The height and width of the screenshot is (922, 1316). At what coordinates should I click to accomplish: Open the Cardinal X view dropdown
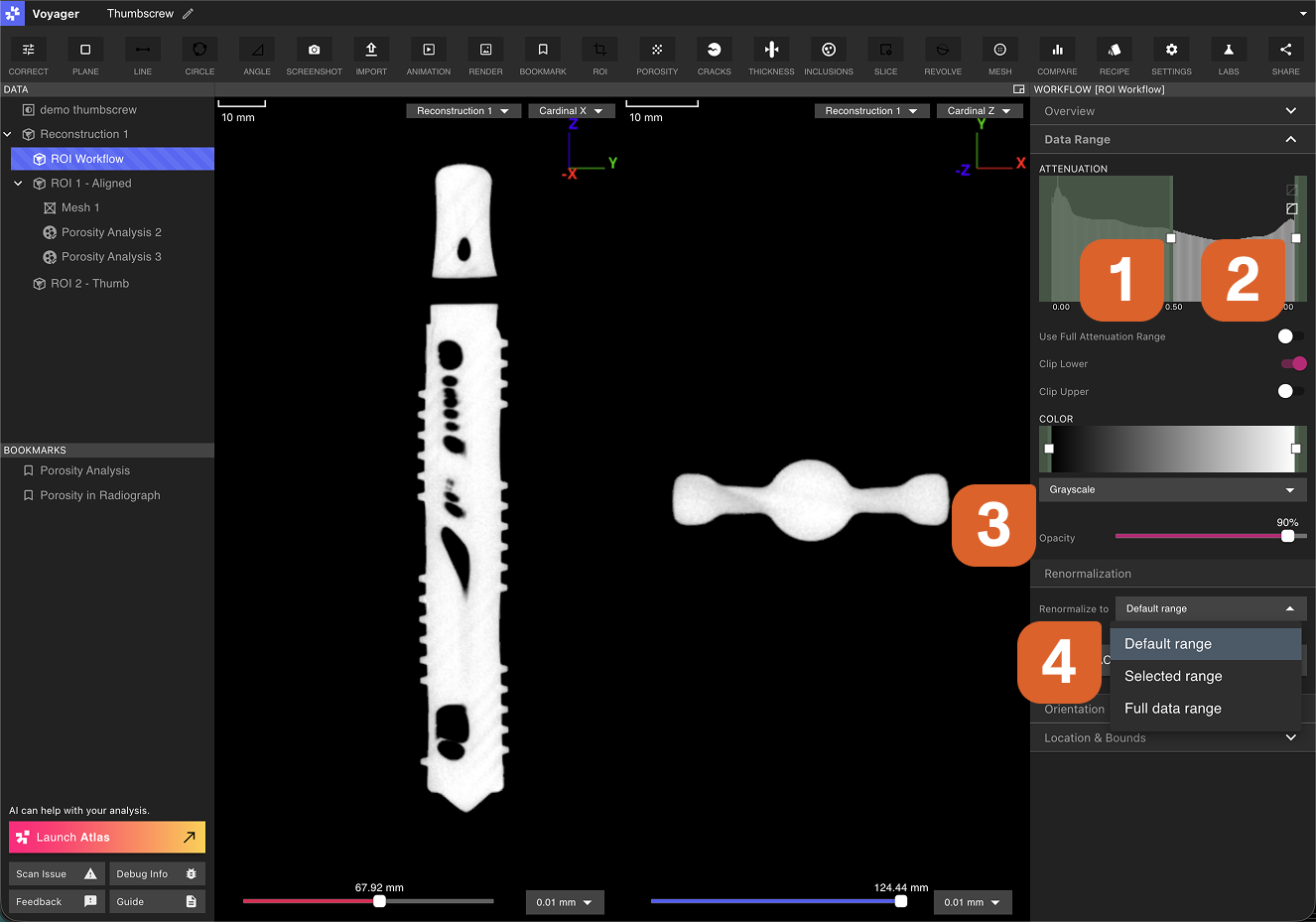[571, 111]
